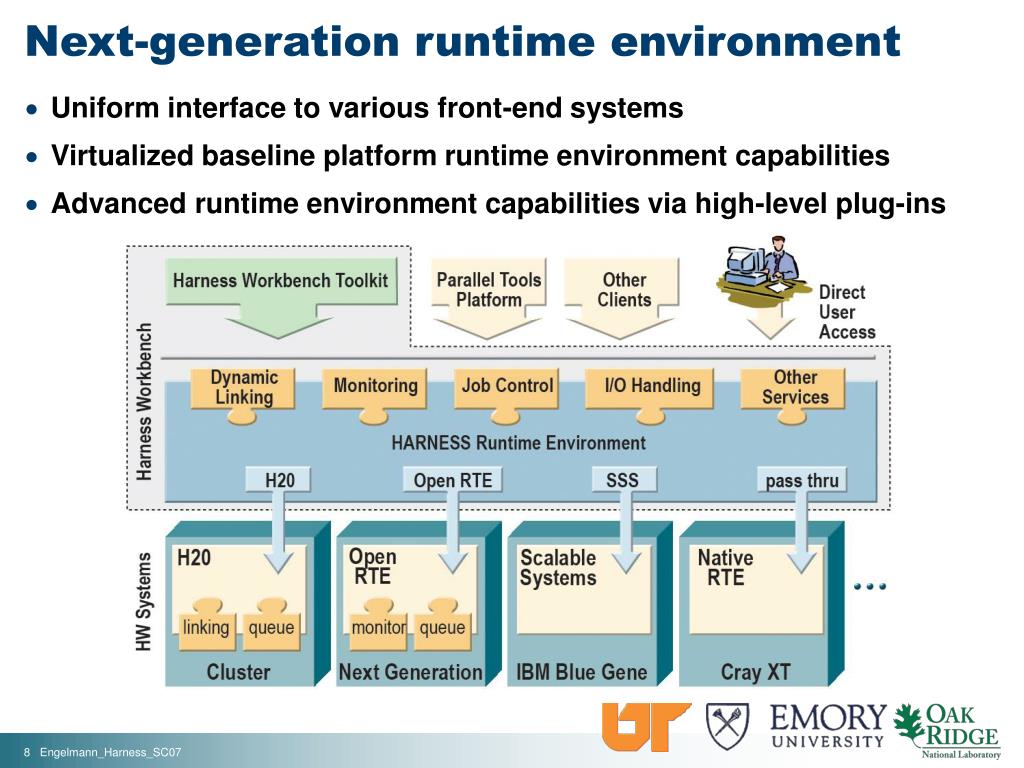Screen dimensions: 1024x768
Task: Click the Oak Ridge National Laboratory leaf logo
Action: tap(947, 730)
